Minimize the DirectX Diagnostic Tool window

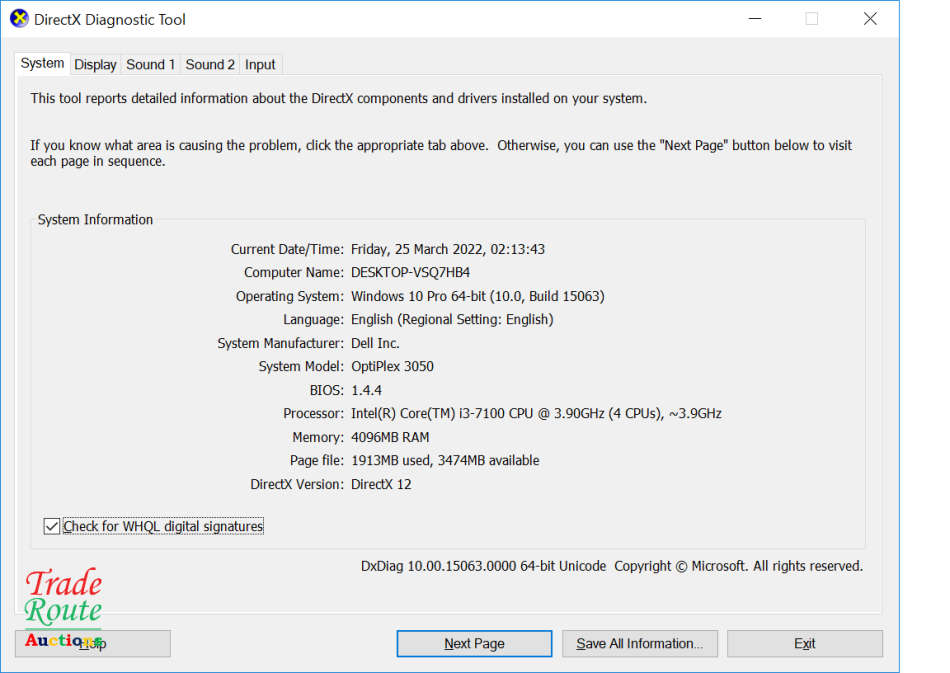click(x=753, y=19)
